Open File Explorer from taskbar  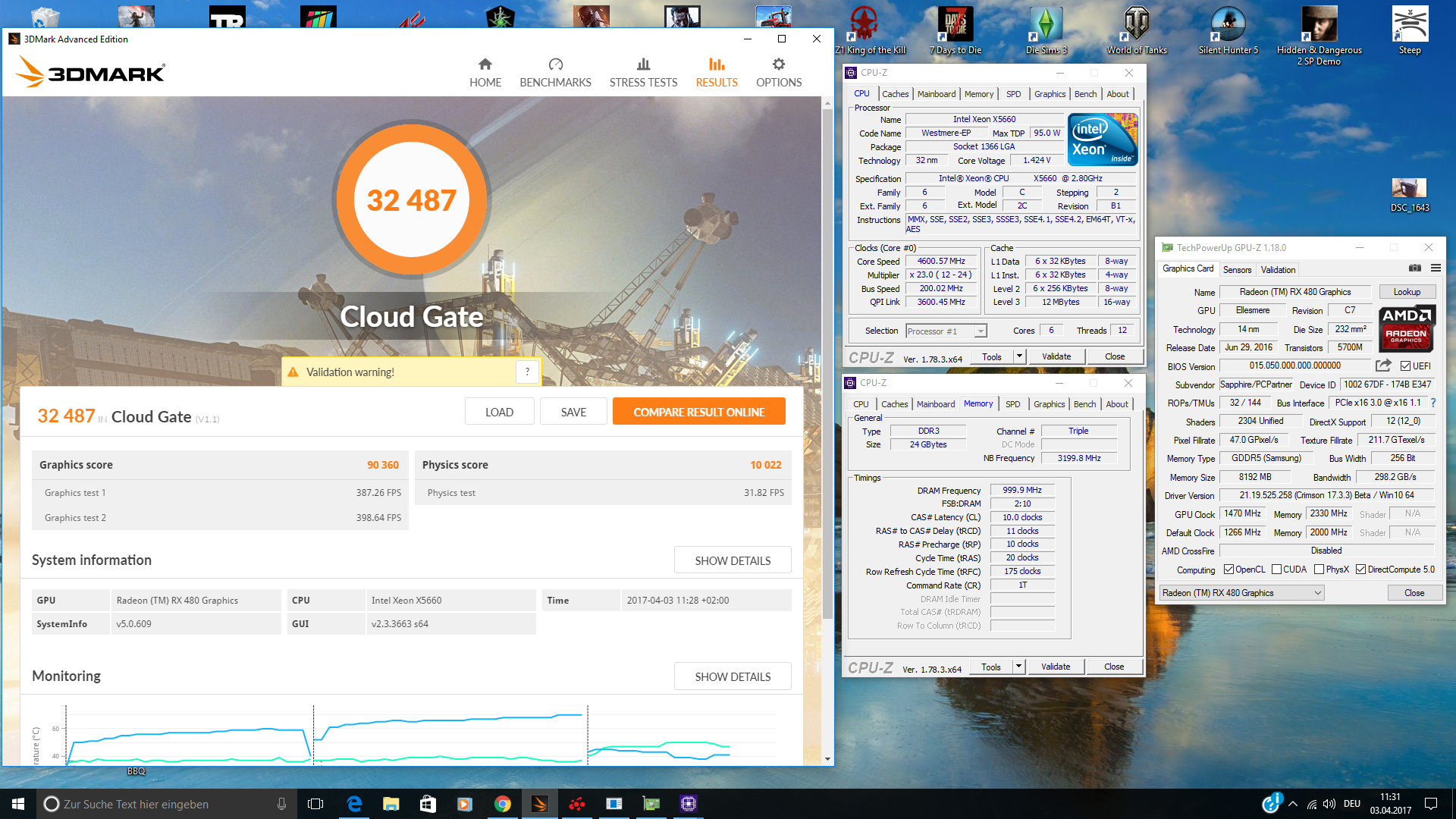click(x=391, y=804)
